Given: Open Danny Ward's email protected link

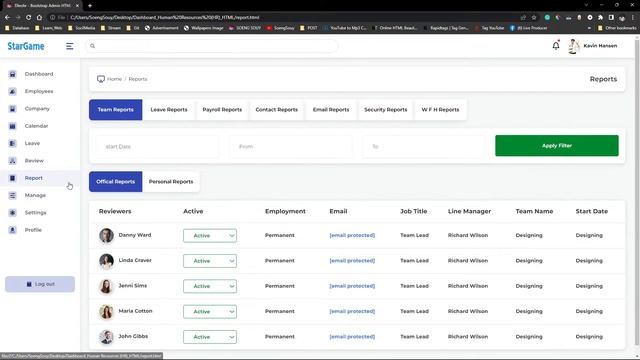Looking at the screenshot, I should point(352,236).
